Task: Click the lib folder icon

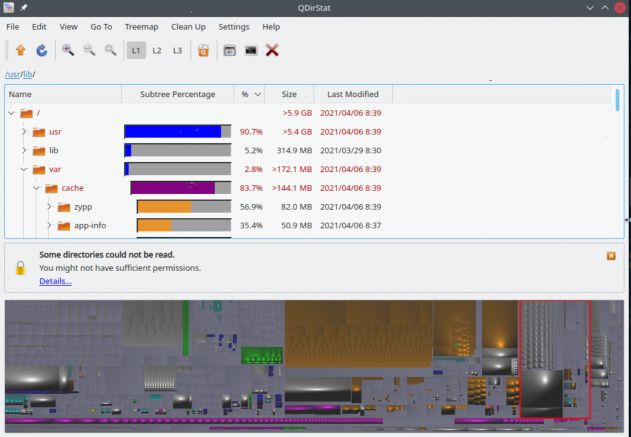Action: (x=39, y=151)
